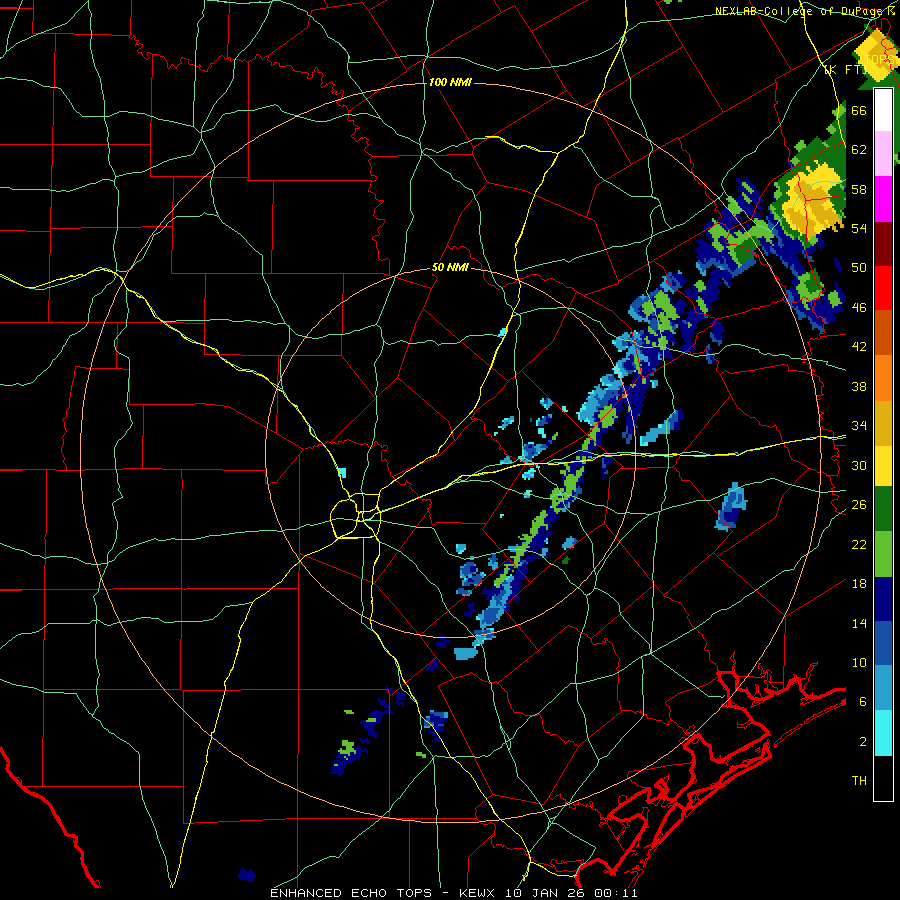Select the dark red legend swatch
This screenshot has width=900, height=900.
tap(883, 245)
